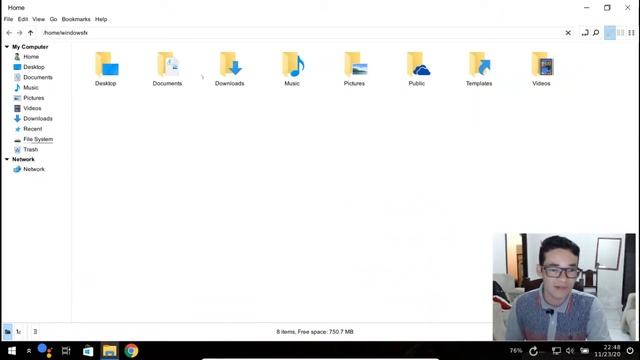
Task: Open task view on taskbar
Action: [66, 351]
